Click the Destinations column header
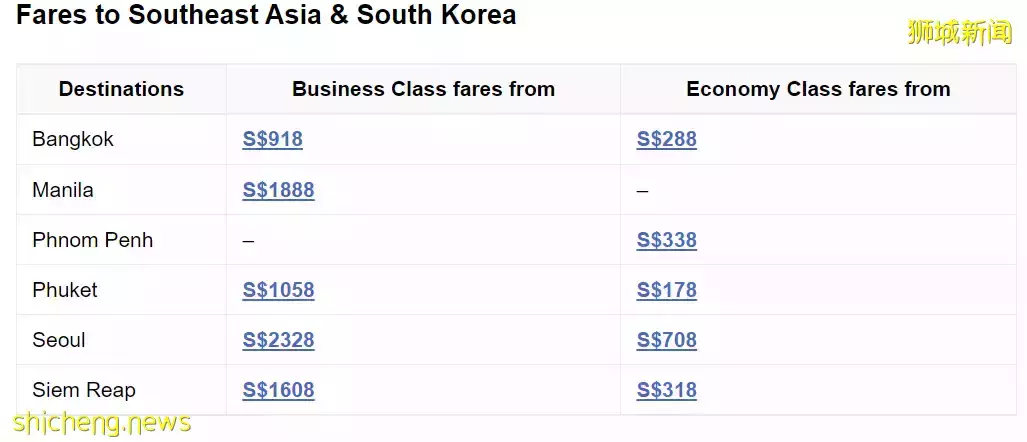The height and width of the screenshot is (442, 1027). point(121,89)
